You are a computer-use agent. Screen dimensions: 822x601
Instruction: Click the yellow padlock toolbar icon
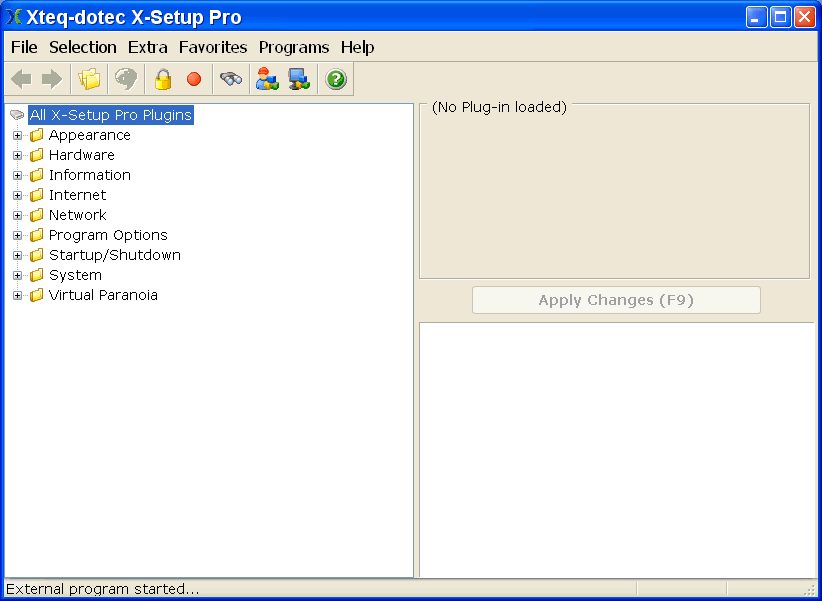point(163,79)
